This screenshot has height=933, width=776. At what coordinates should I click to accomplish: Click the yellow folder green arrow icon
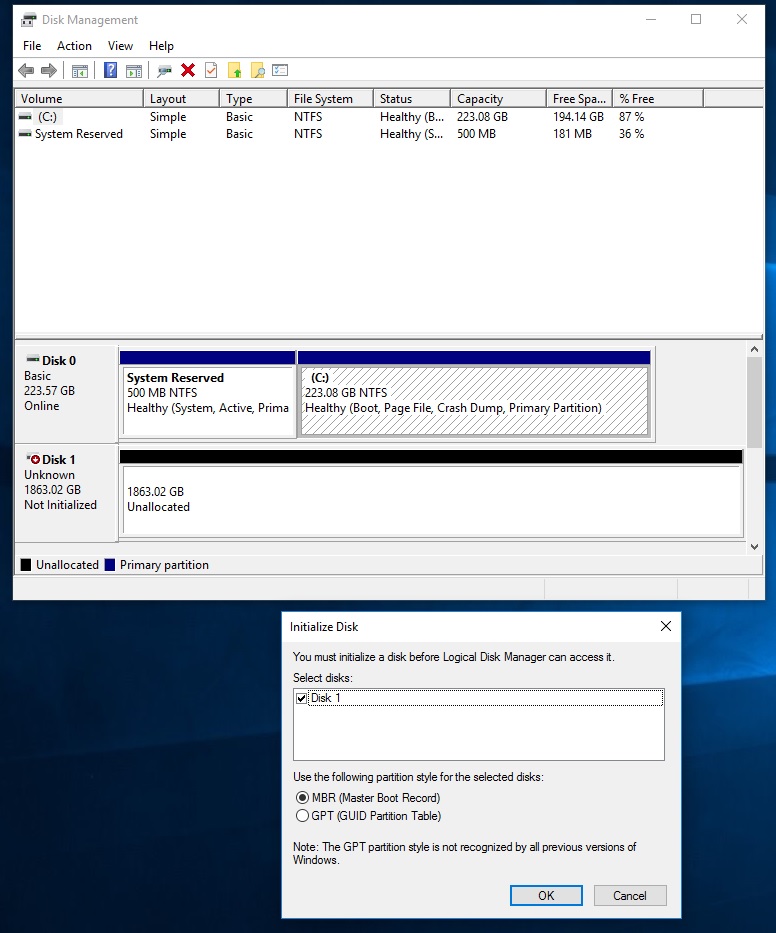click(x=234, y=70)
